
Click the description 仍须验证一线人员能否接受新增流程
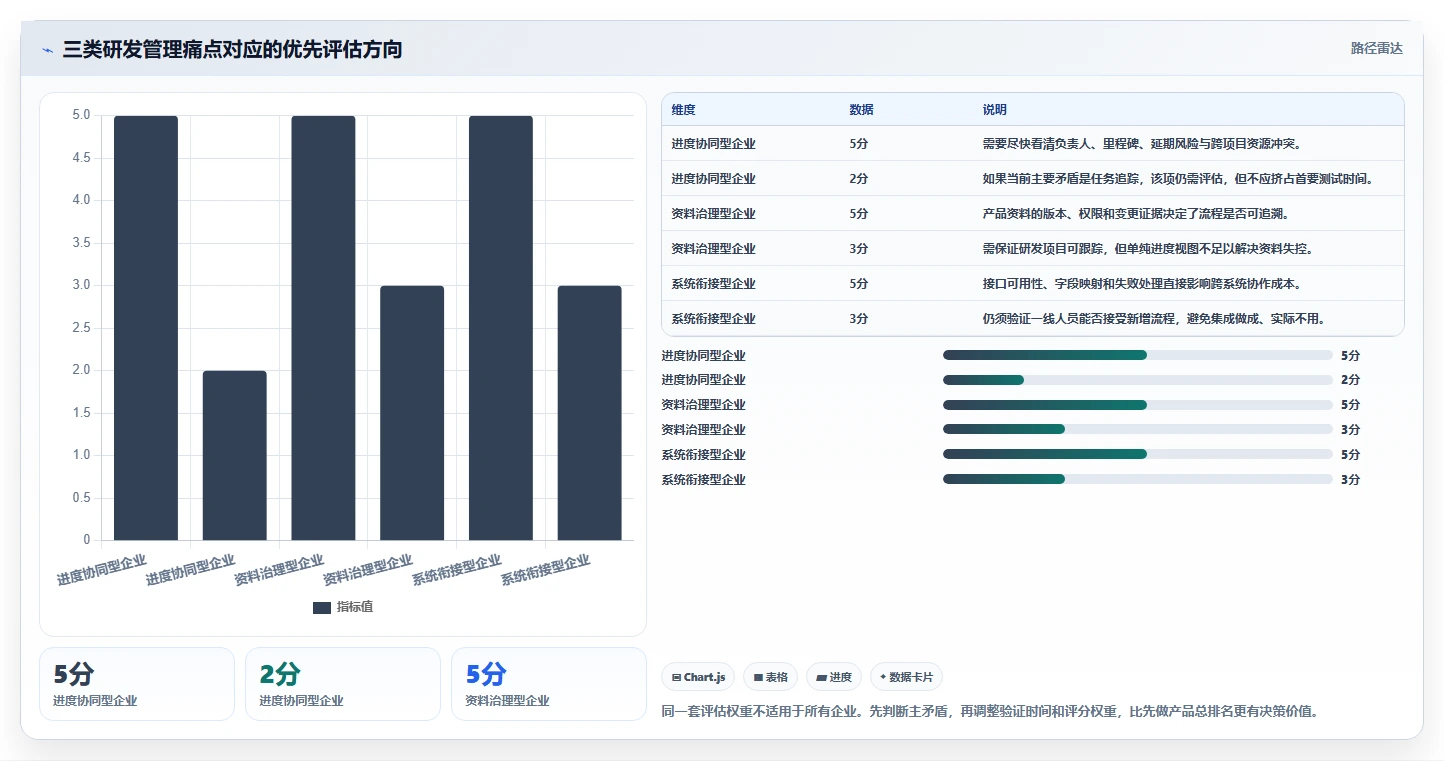pos(1154,319)
